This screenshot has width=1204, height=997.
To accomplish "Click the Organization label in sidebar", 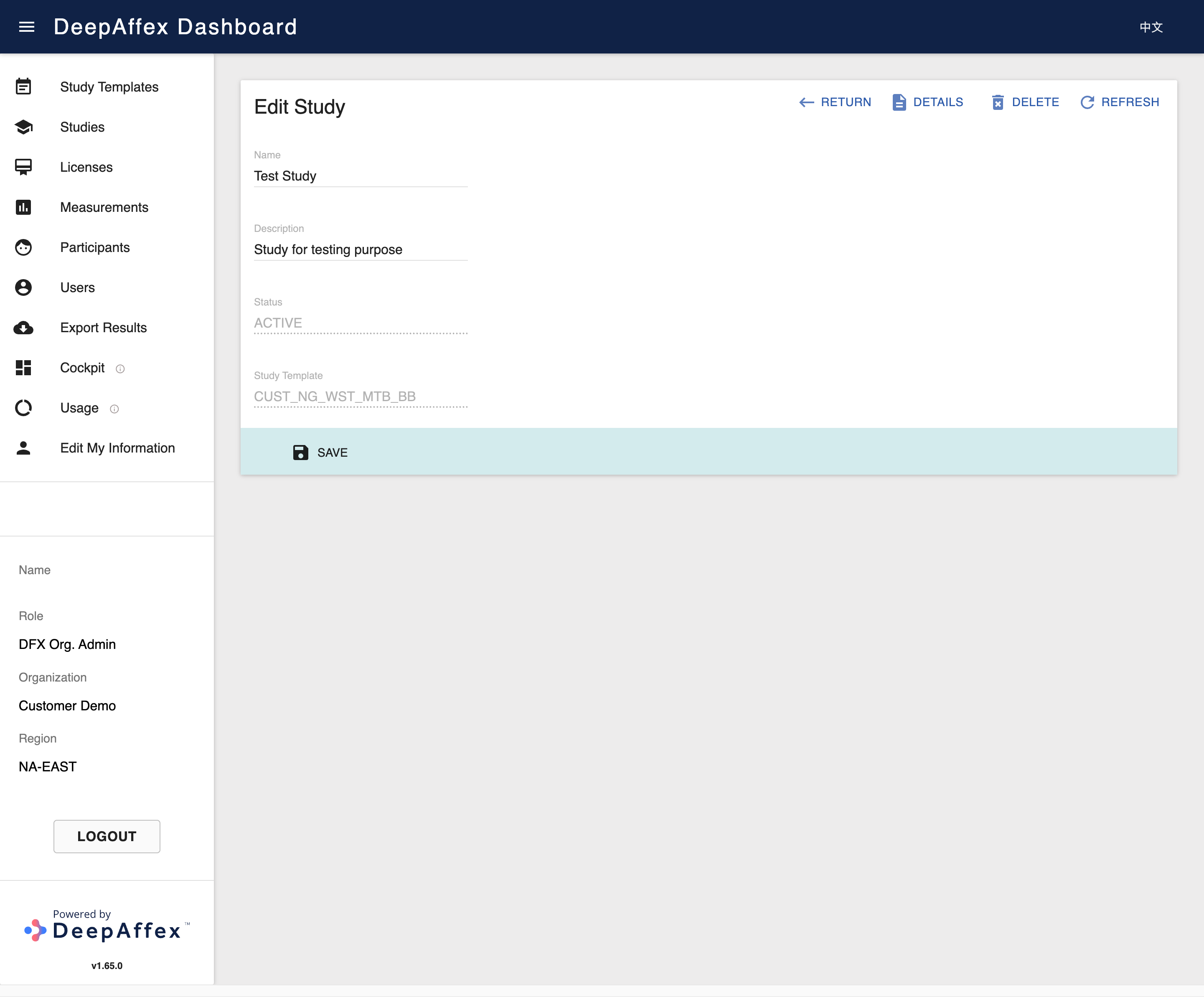I will [x=52, y=677].
